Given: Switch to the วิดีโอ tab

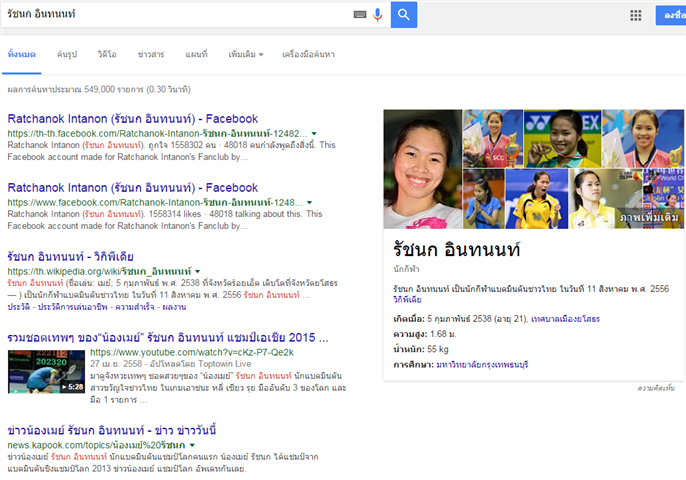Looking at the screenshot, I should tap(107, 54).
